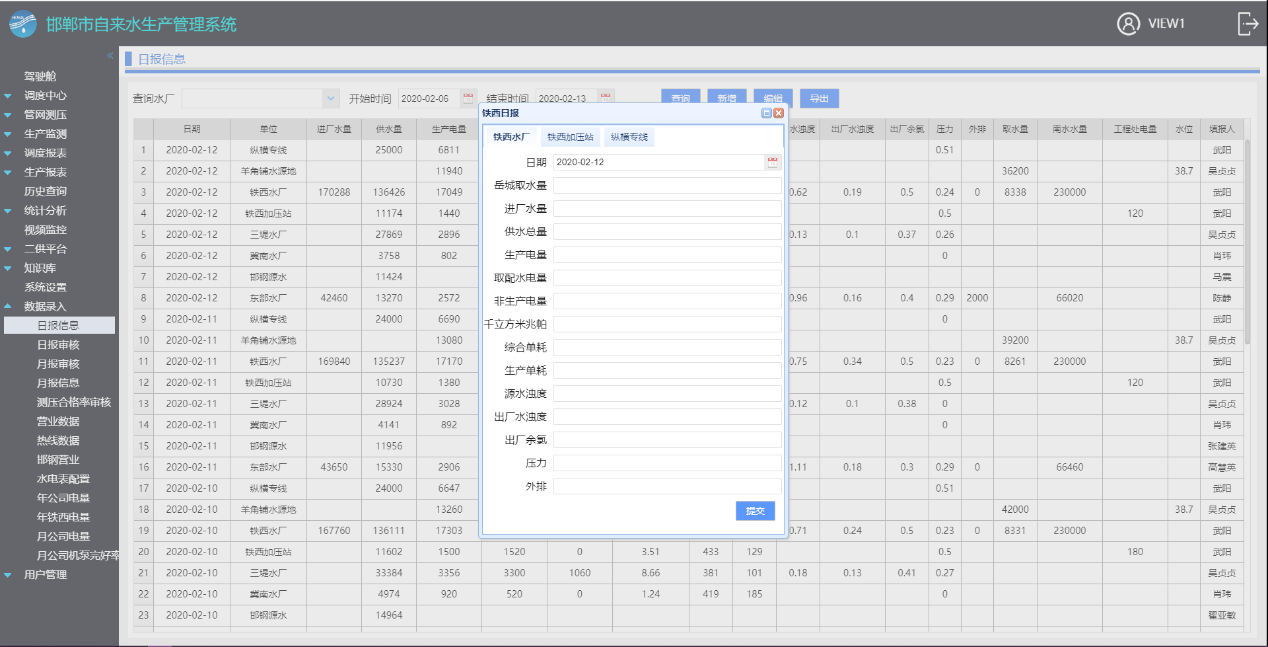Select 日报信息 in the sidebar
The width and height of the screenshot is (1268, 647).
58,325
